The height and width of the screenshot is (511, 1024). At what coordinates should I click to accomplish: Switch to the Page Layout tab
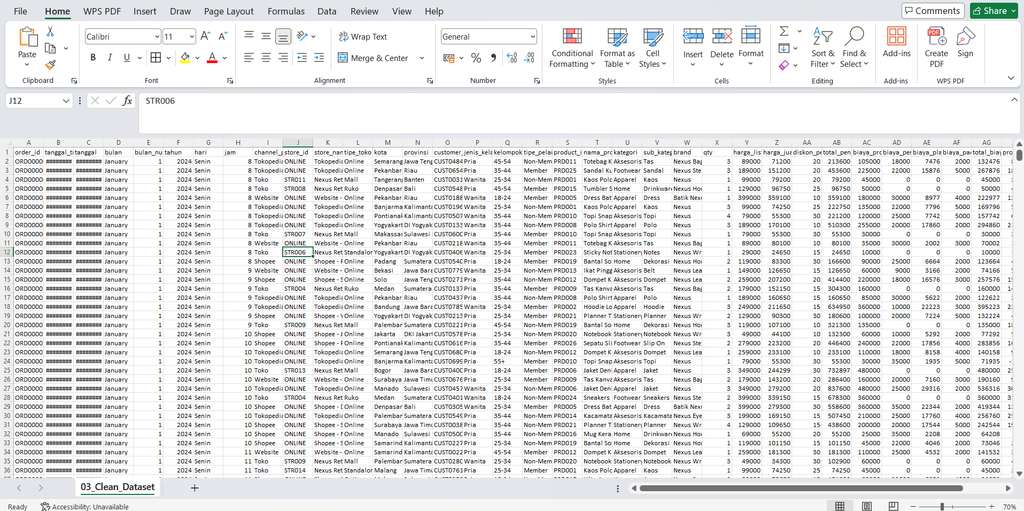tap(229, 11)
